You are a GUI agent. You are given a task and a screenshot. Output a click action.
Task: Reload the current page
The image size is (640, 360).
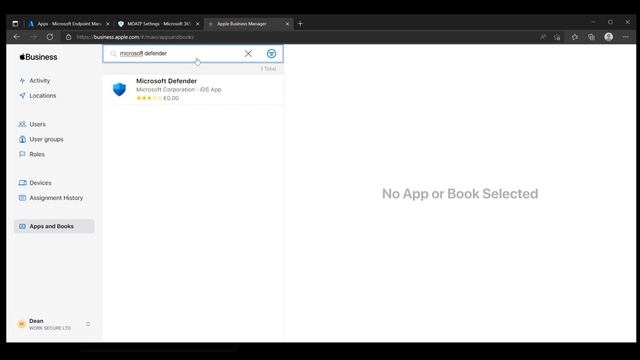pyautogui.click(x=50, y=37)
